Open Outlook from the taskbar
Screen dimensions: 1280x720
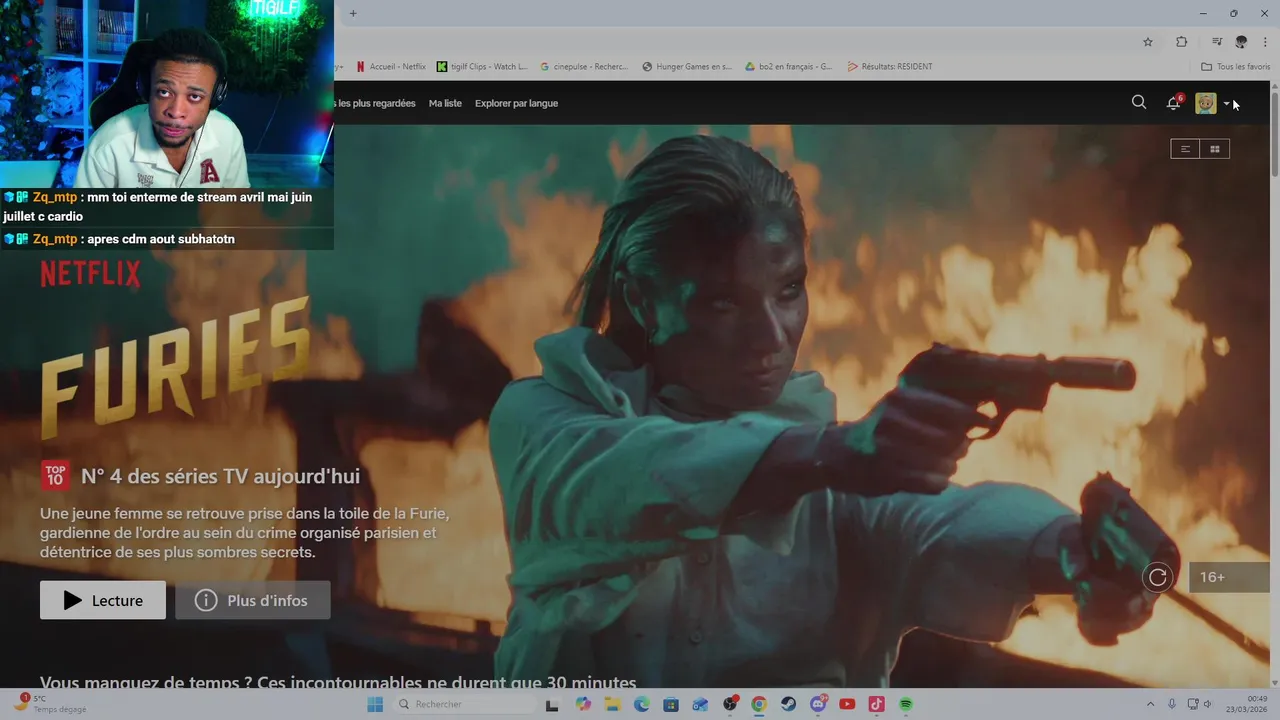(x=700, y=704)
